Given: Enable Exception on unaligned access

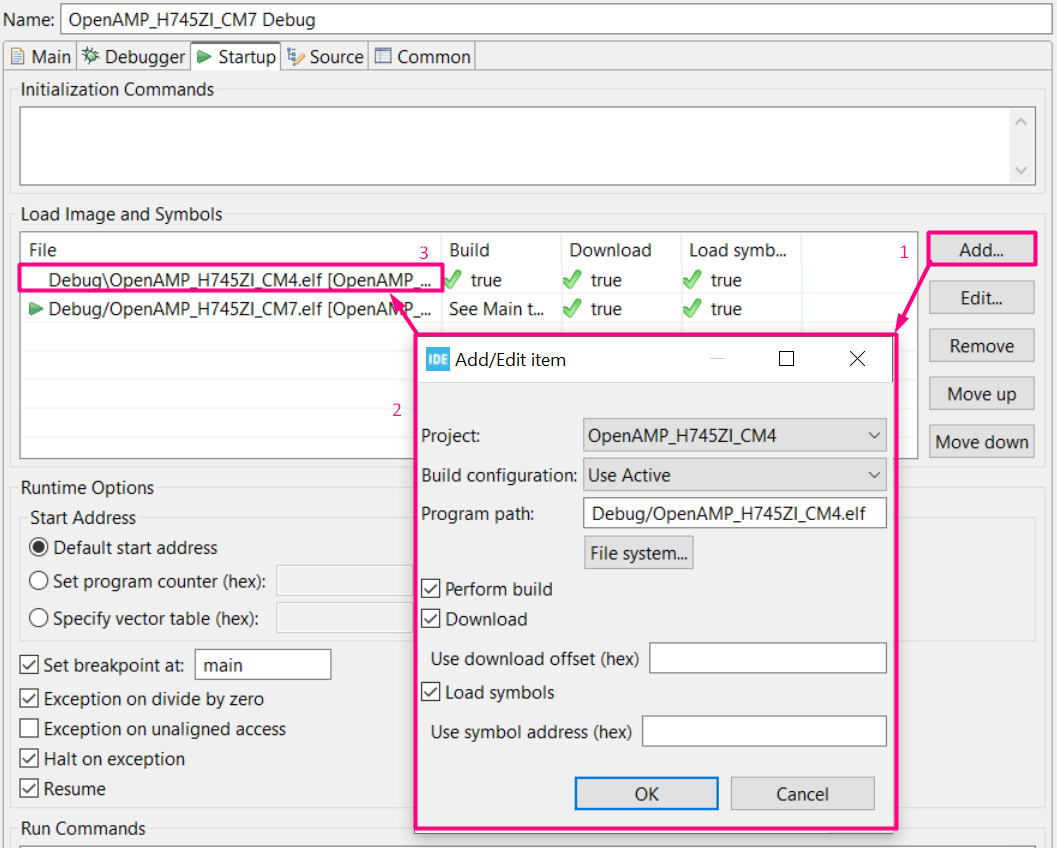Looking at the screenshot, I should (x=27, y=729).
